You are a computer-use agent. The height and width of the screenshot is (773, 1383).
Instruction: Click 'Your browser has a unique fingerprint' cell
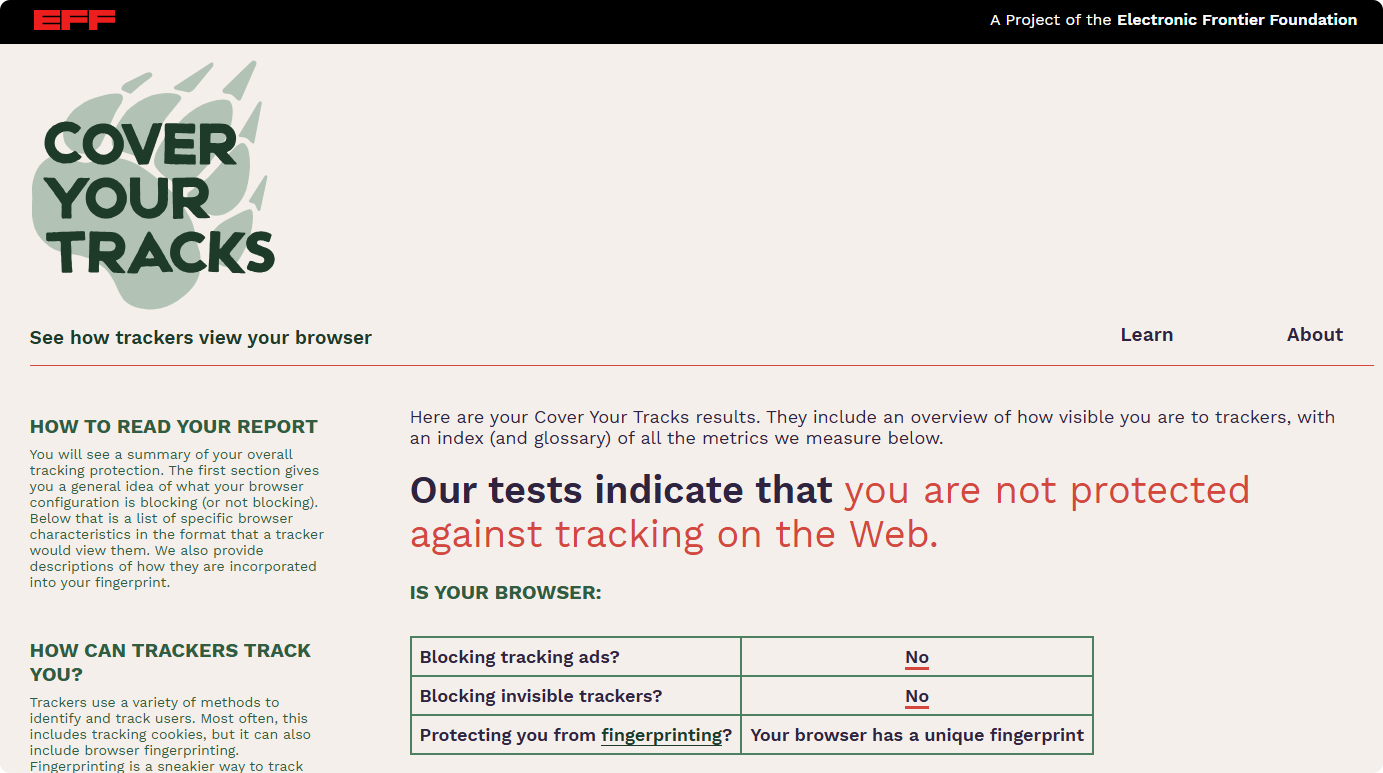click(917, 735)
